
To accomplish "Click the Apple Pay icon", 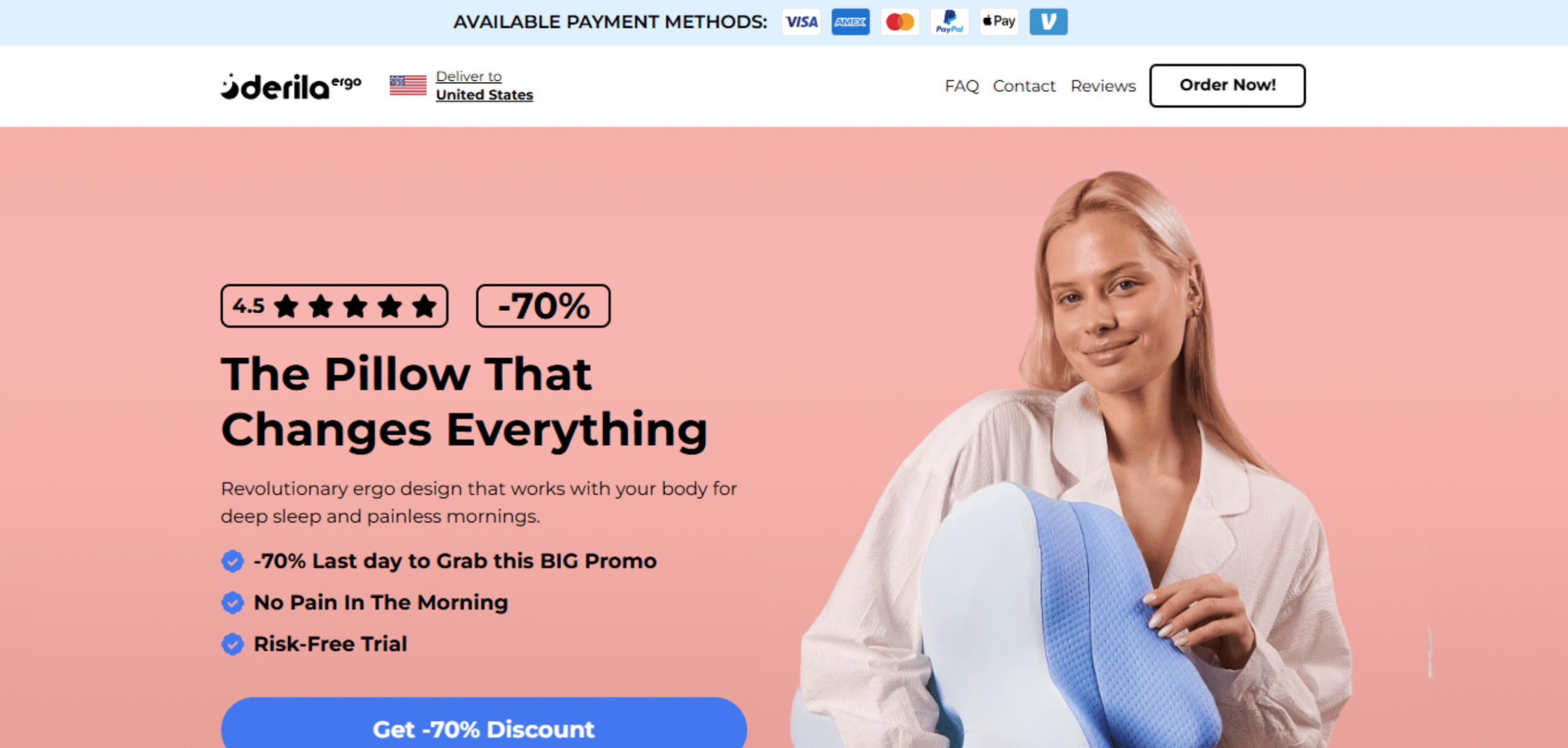I will [999, 22].
